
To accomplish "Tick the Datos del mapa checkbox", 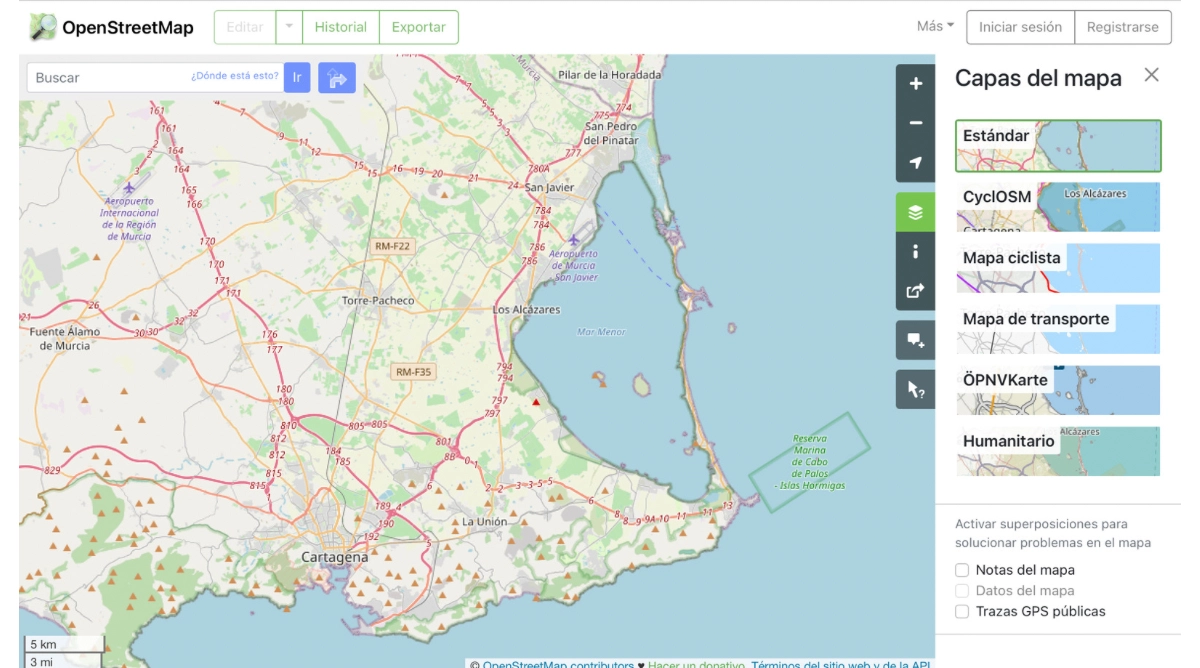I will [x=962, y=590].
